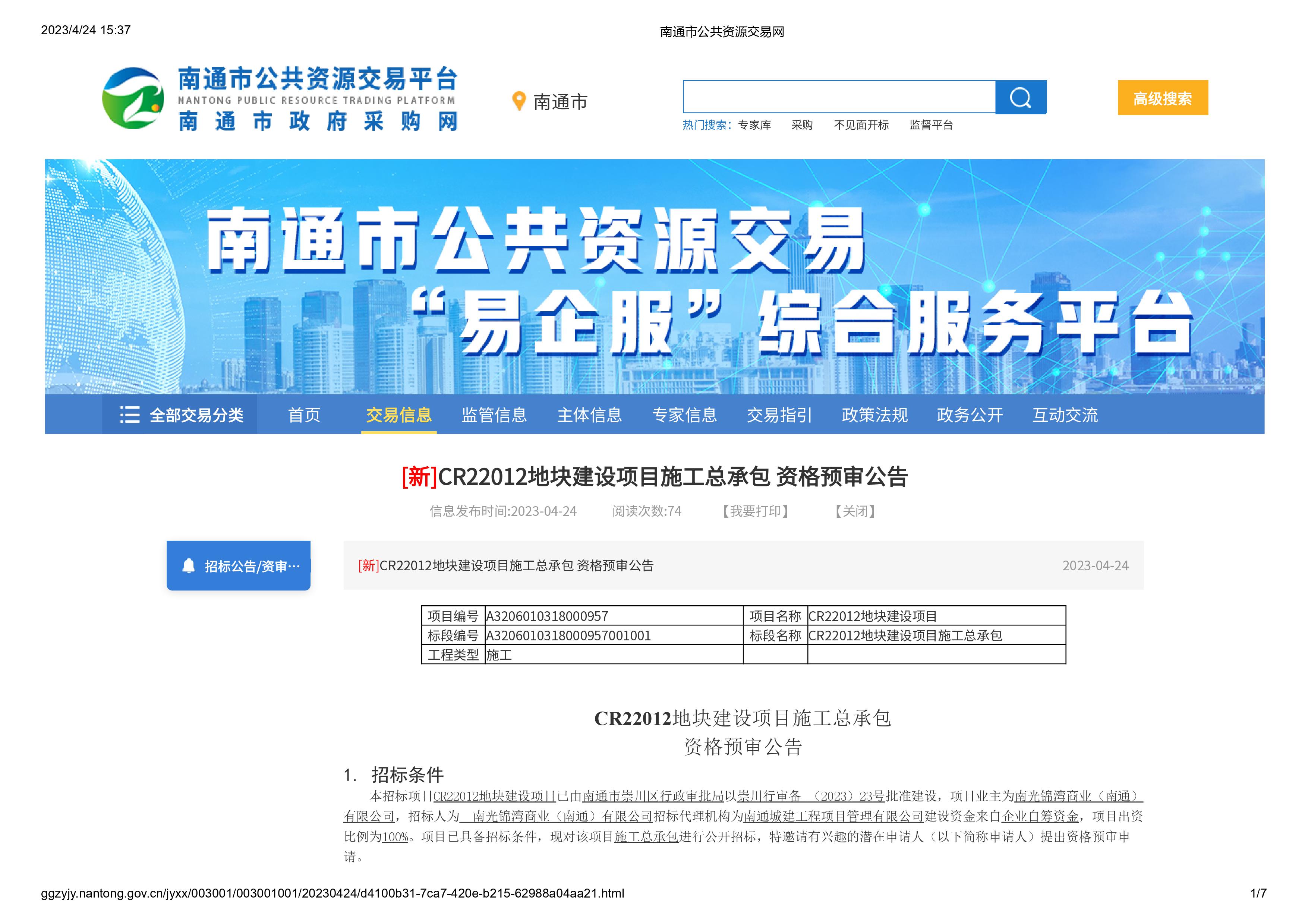This screenshot has width=1308, height=924.
Task: Open 互动交流 in the navigation bar
Action: 1065,415
